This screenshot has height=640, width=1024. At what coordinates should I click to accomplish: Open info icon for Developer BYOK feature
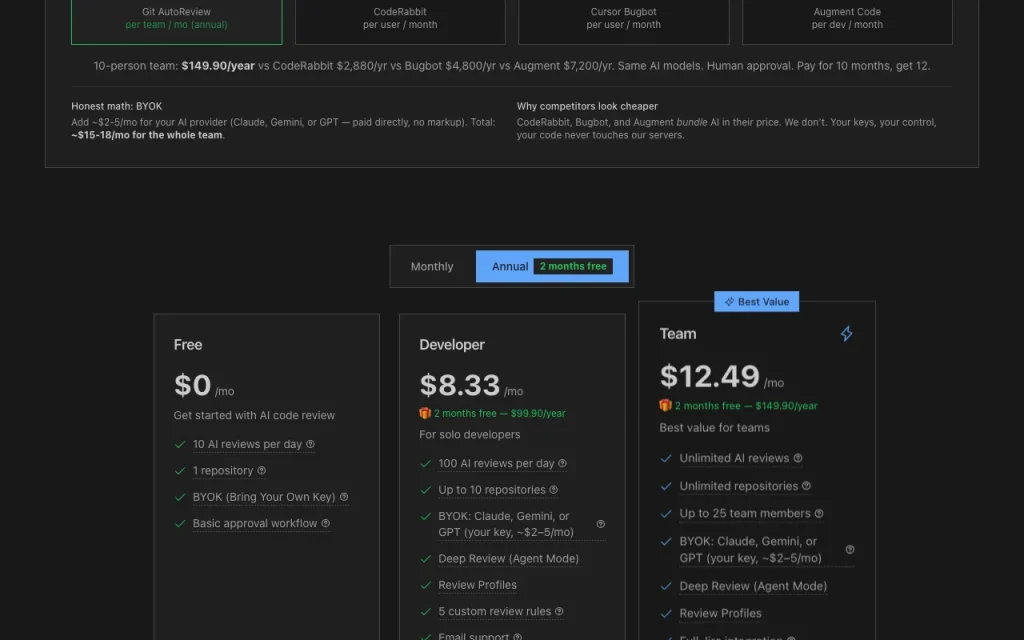click(x=600, y=524)
